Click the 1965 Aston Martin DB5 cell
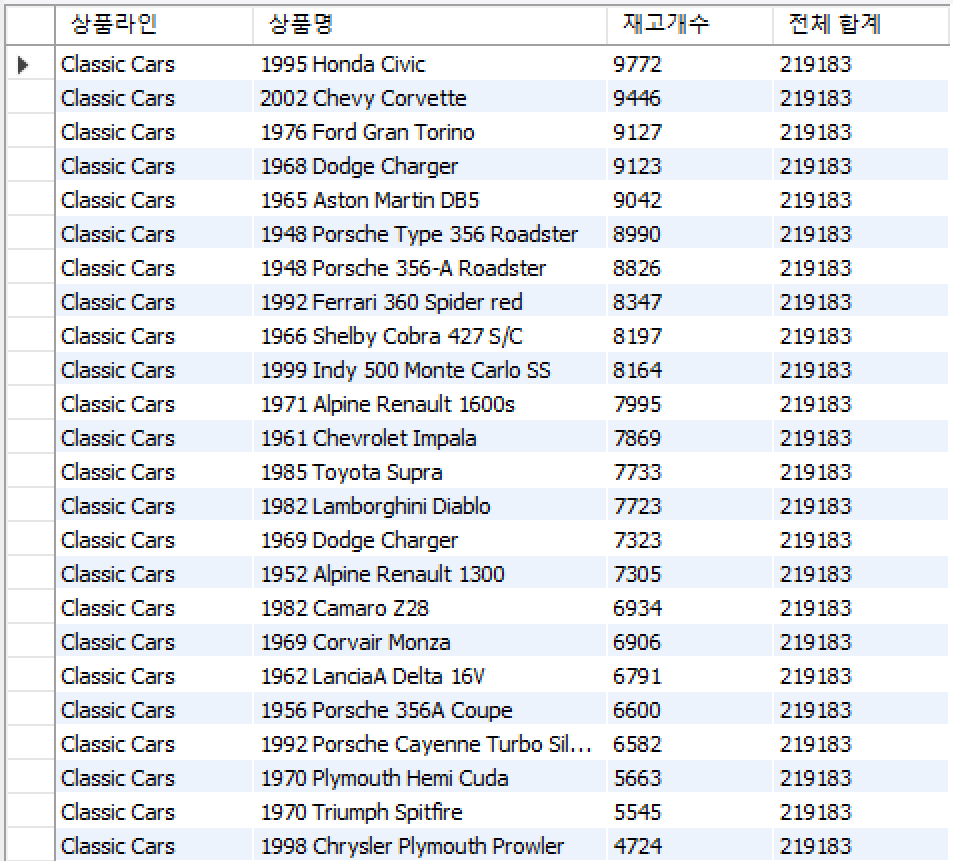 coord(429,201)
